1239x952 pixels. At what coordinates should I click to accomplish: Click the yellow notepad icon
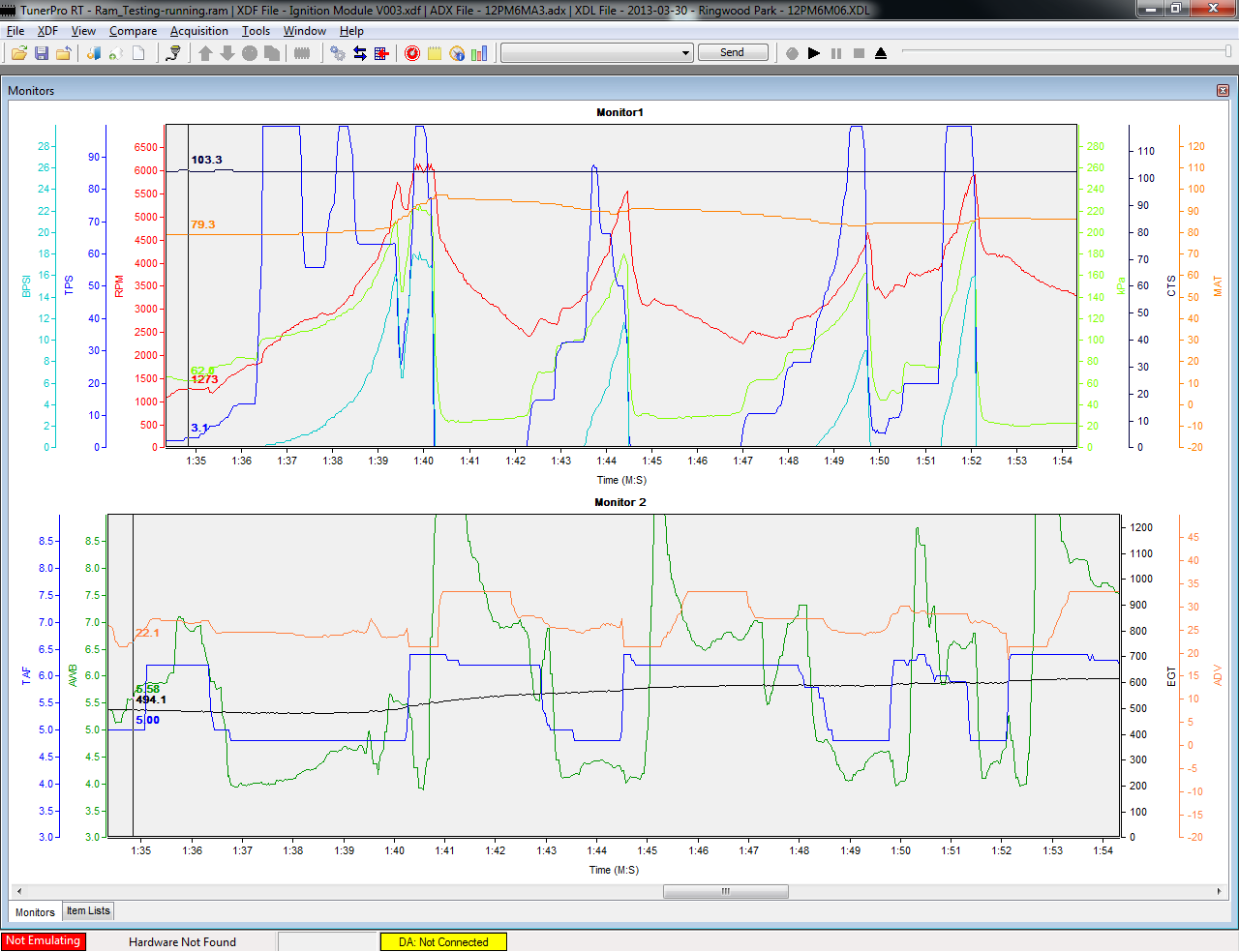pyautogui.click(x=435, y=53)
